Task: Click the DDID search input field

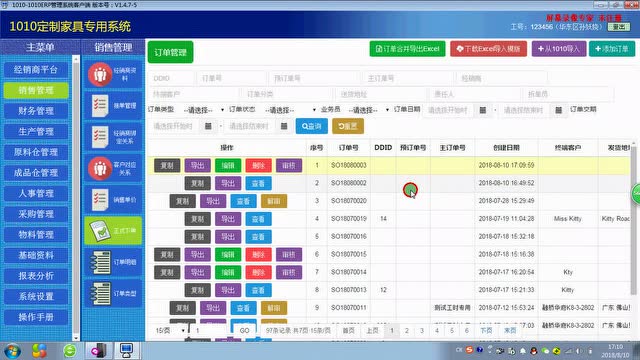Action: click(x=171, y=78)
